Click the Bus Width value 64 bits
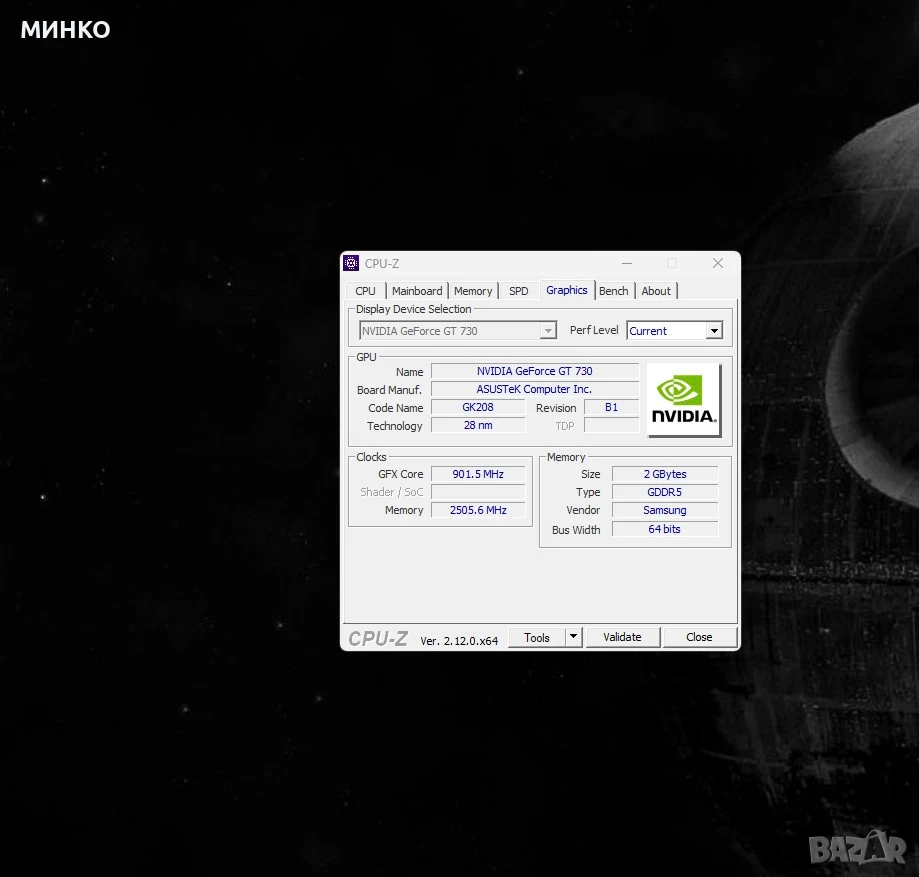This screenshot has height=877, width=919. [x=665, y=529]
